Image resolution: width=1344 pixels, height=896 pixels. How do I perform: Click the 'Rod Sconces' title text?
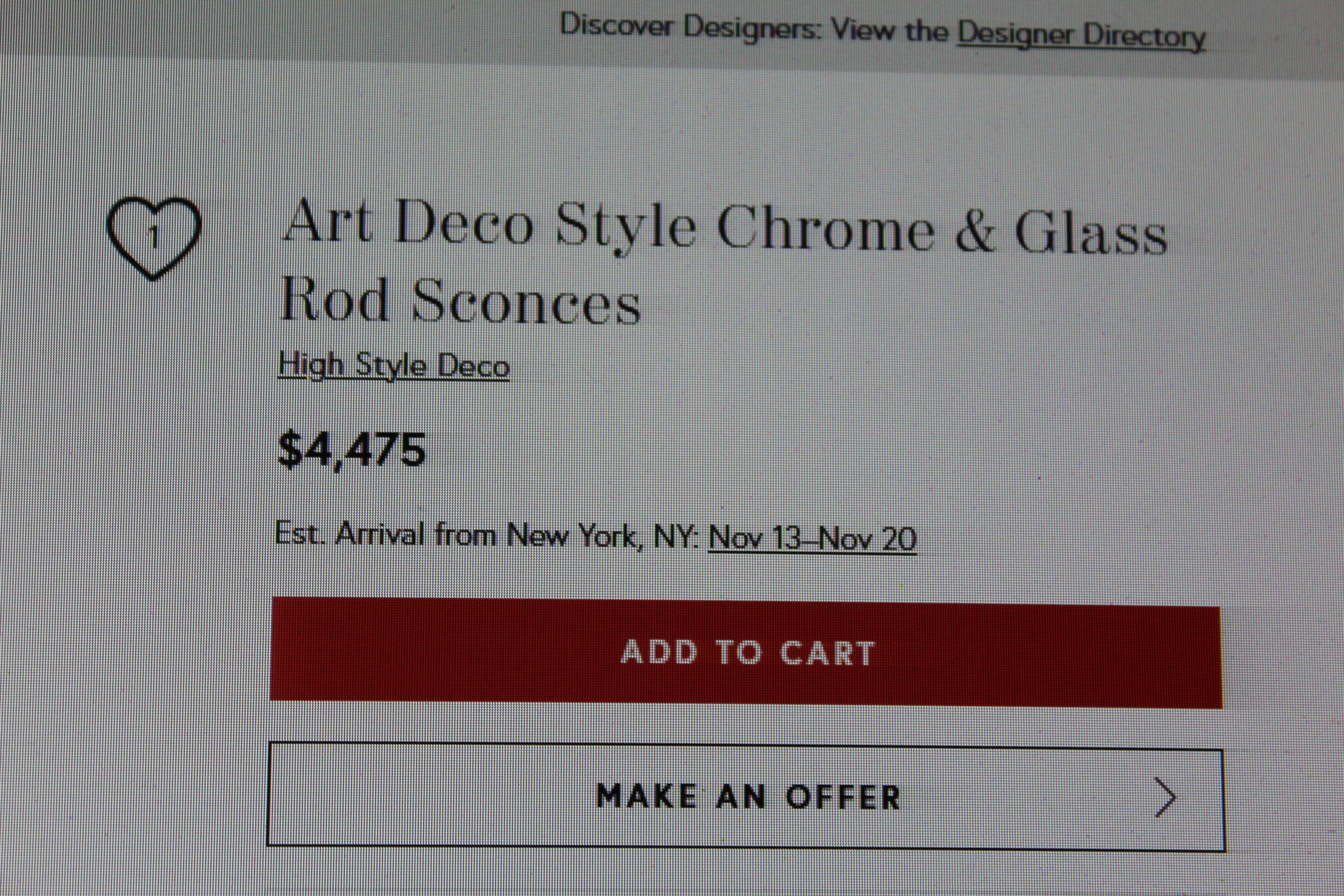[x=460, y=302]
